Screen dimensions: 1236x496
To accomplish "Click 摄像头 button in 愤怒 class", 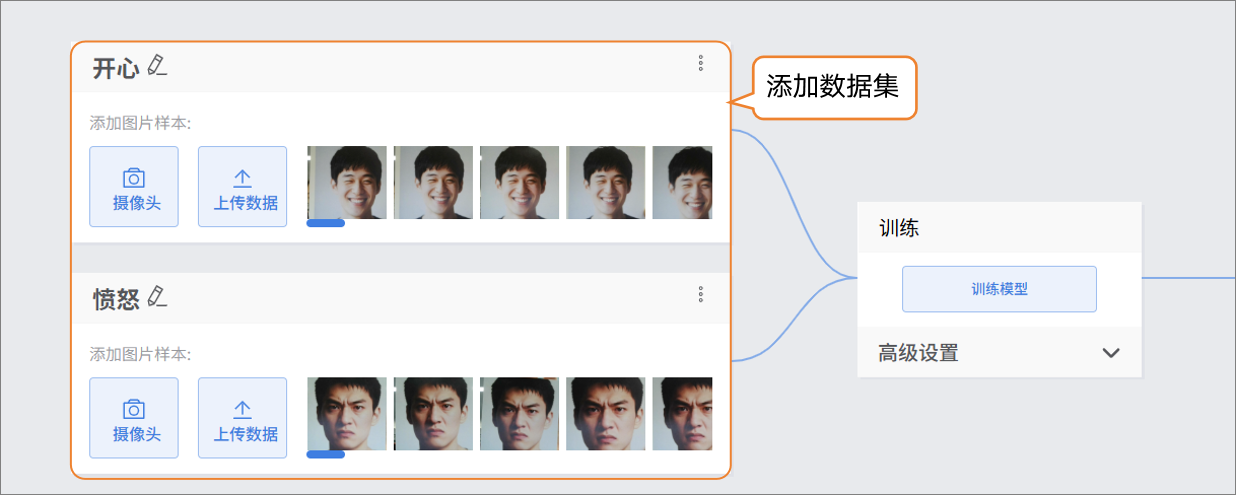I will (x=134, y=418).
